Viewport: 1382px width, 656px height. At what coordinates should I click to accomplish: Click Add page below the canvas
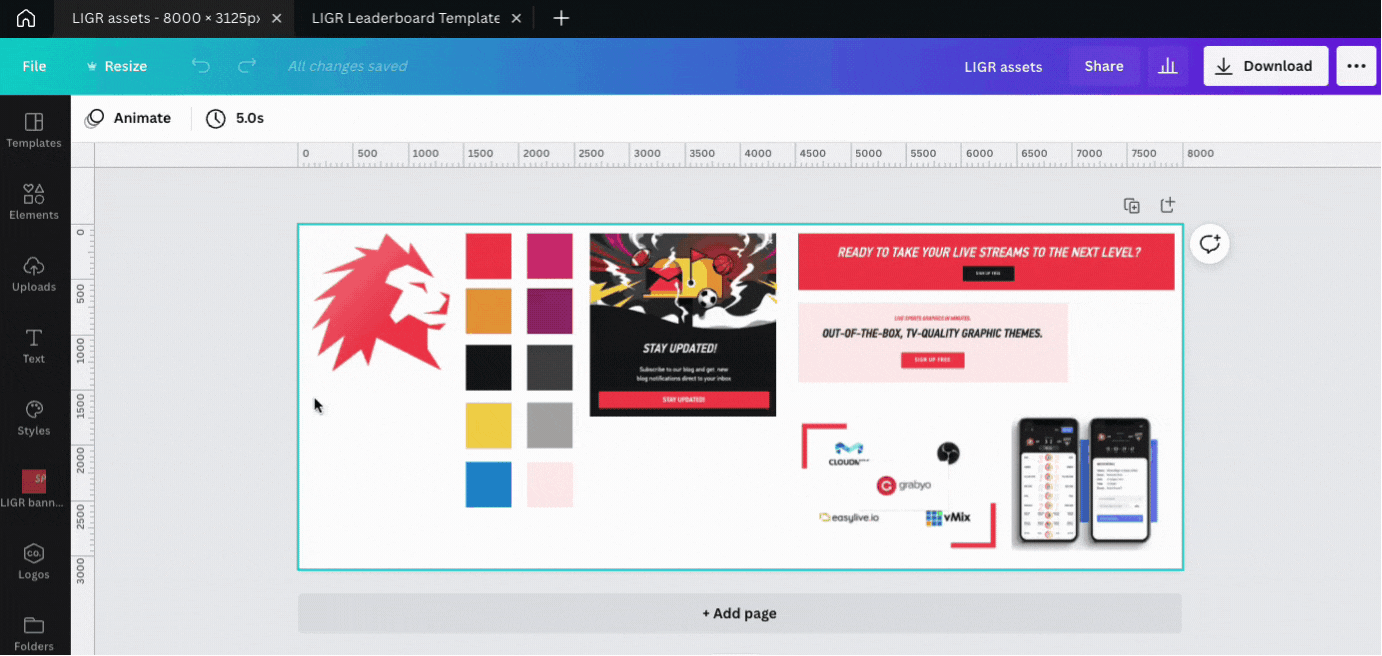point(739,613)
